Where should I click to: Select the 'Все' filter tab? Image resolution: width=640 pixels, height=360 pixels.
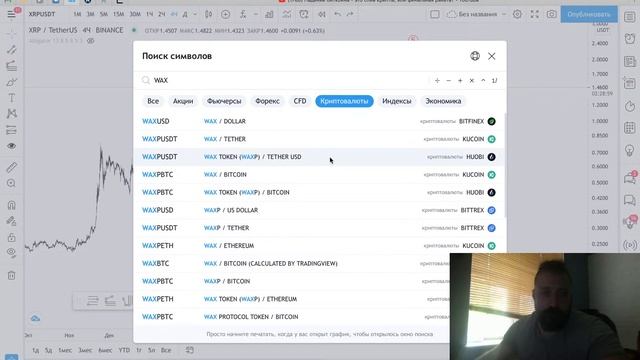click(x=153, y=101)
